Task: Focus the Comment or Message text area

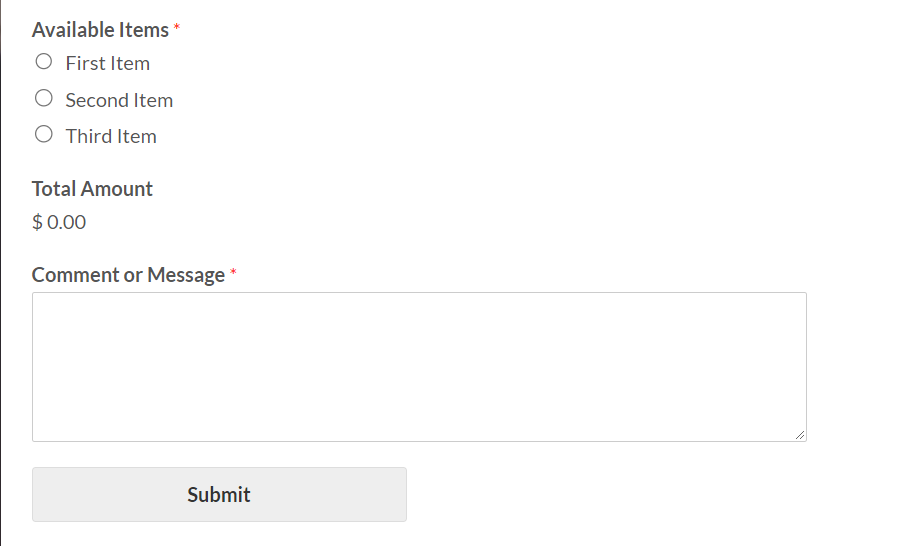Action: click(x=419, y=366)
